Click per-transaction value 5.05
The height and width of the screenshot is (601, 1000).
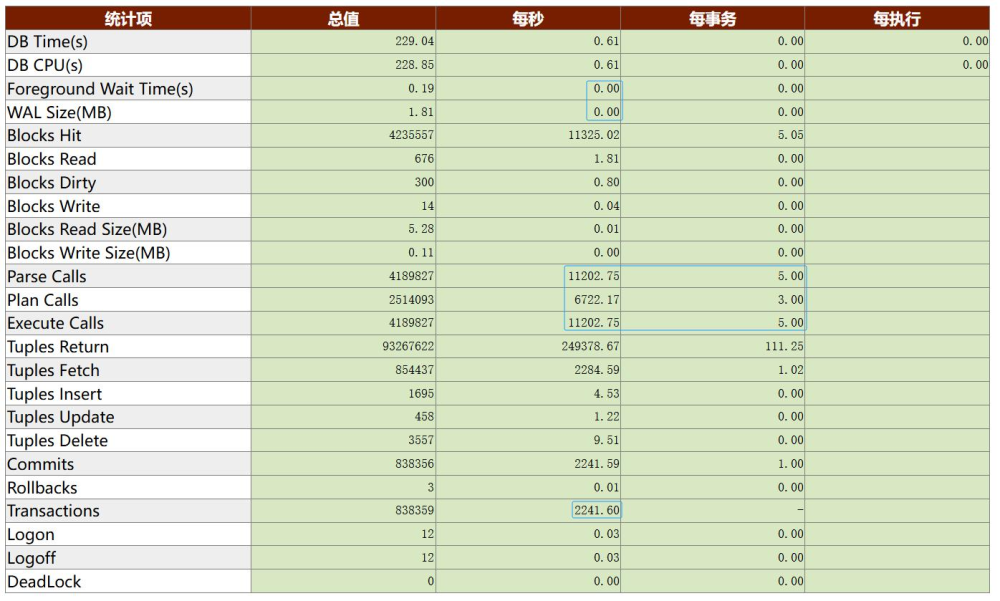tap(791, 135)
